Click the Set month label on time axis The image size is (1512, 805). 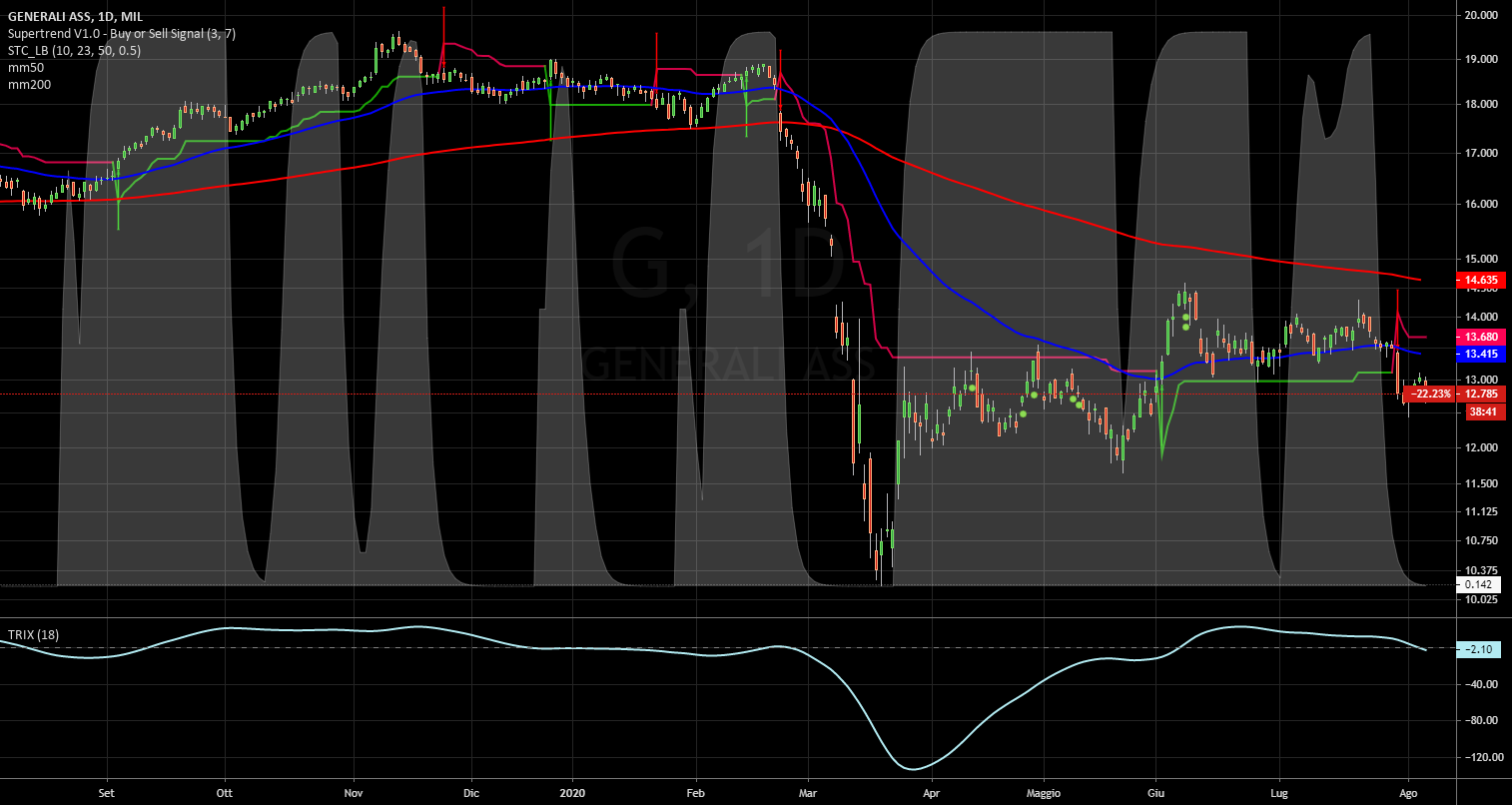tap(107, 793)
